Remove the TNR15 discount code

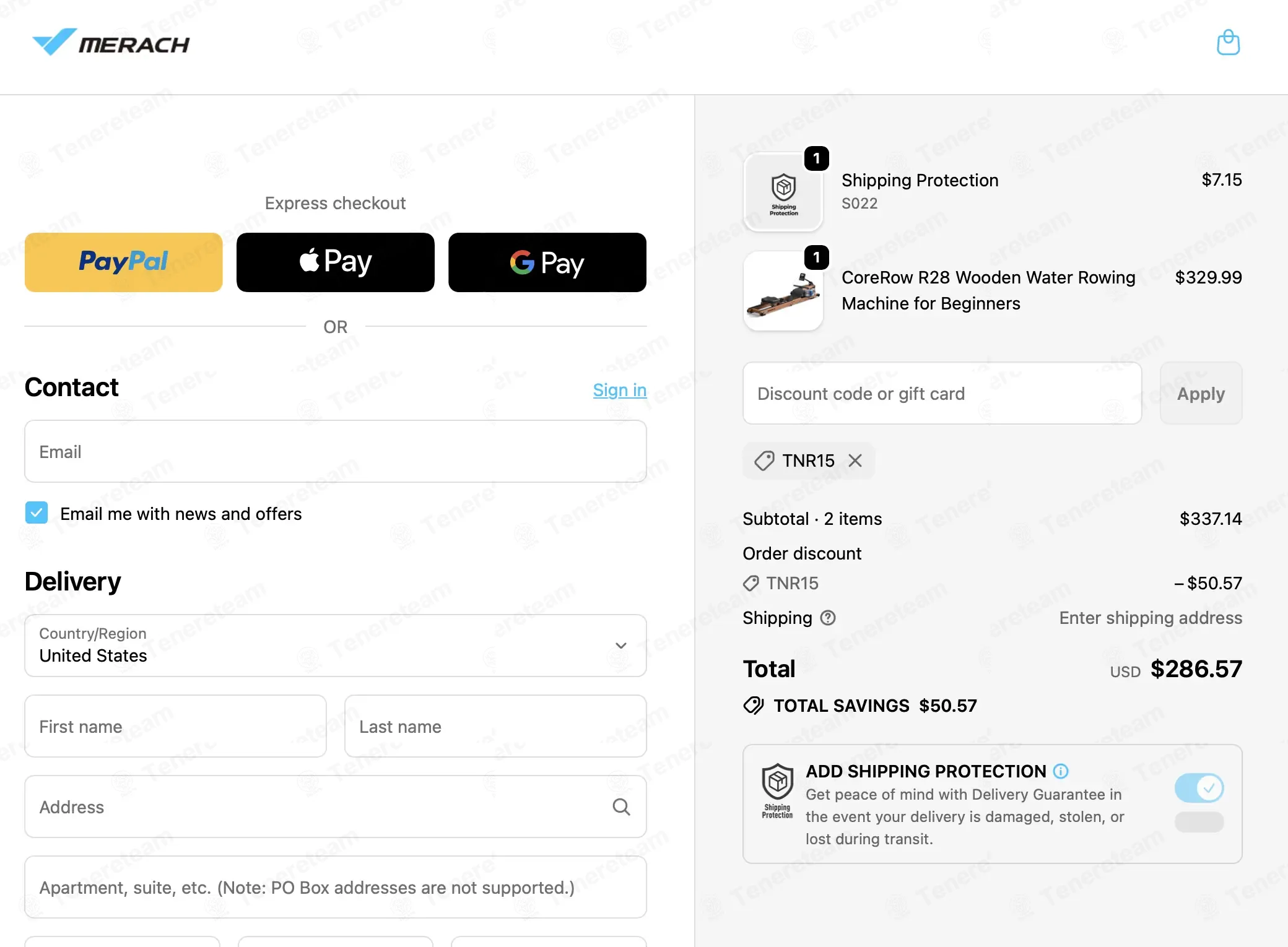(x=855, y=461)
